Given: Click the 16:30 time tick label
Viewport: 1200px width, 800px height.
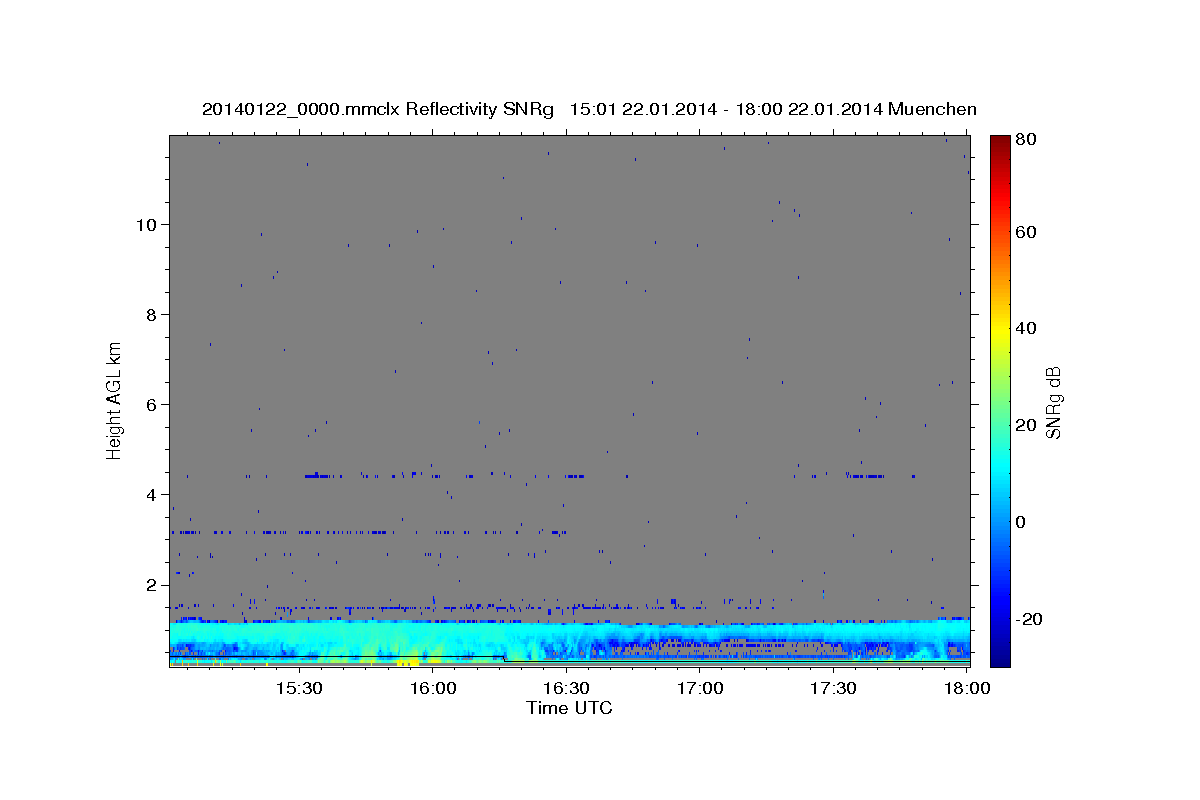Looking at the screenshot, I should 566,690.
